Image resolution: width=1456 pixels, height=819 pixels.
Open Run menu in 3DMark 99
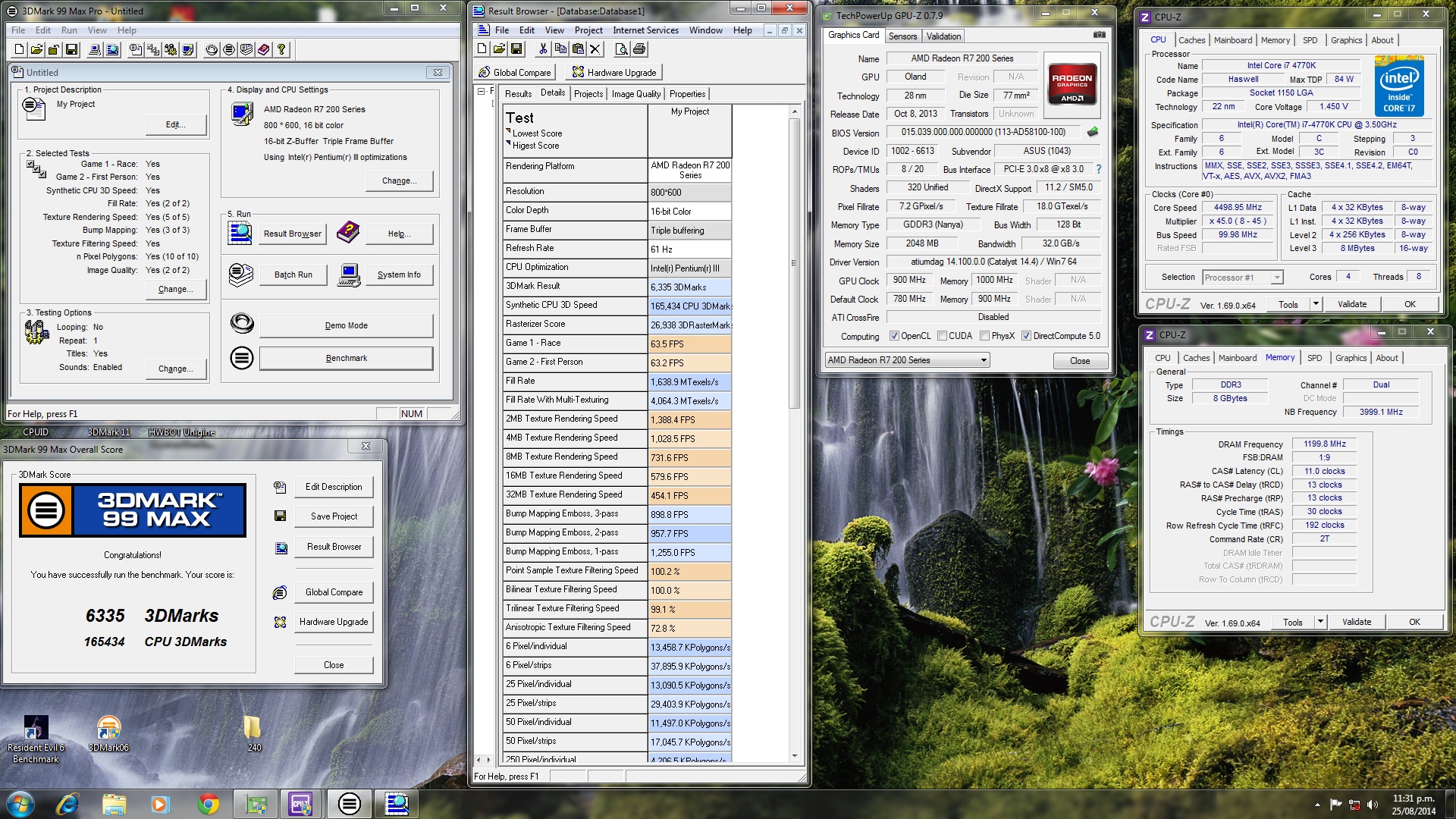coord(69,30)
